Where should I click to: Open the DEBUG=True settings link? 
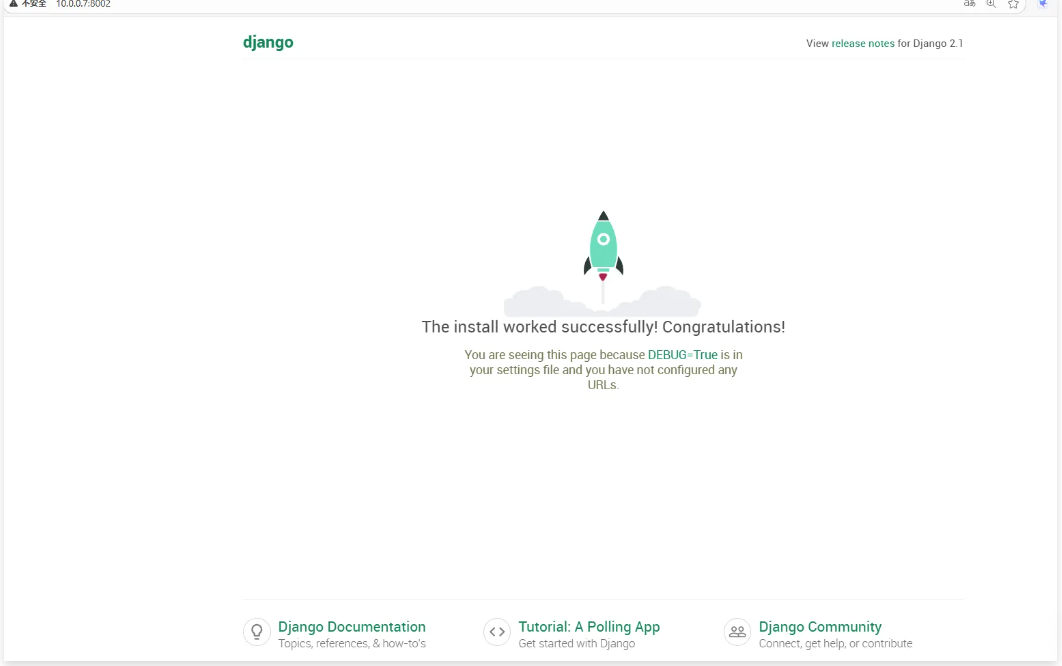pos(683,355)
